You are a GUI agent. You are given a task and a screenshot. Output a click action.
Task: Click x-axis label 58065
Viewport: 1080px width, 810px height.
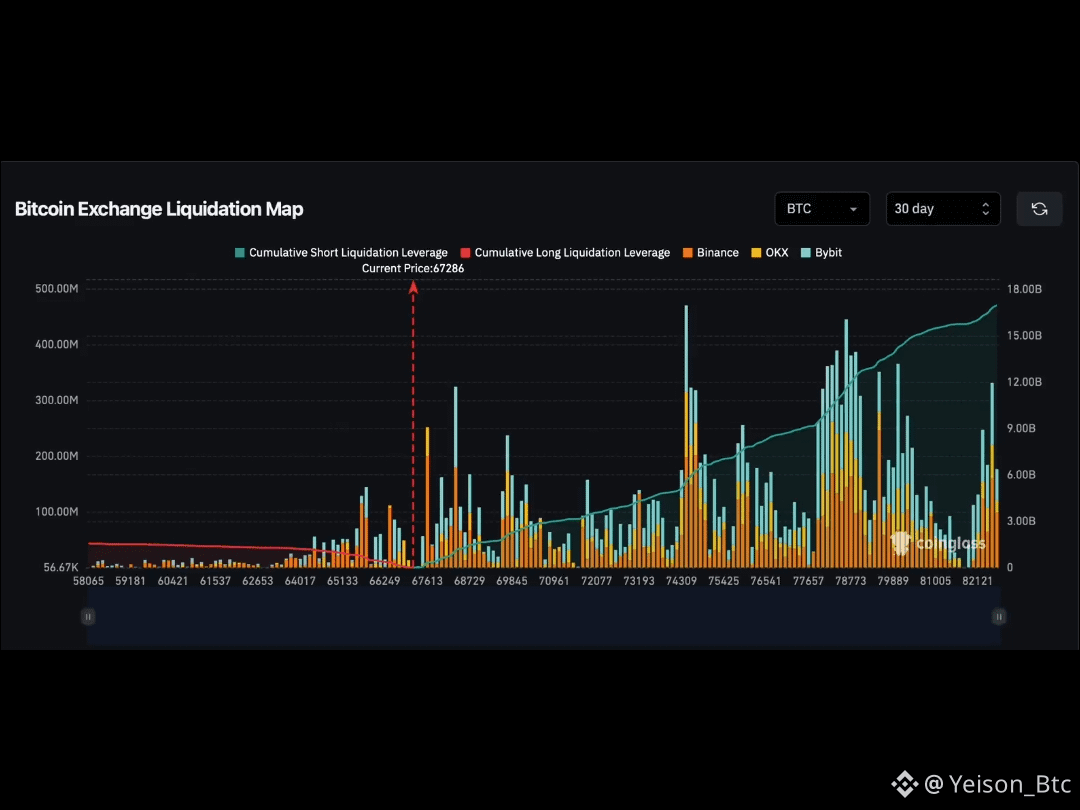(x=88, y=581)
